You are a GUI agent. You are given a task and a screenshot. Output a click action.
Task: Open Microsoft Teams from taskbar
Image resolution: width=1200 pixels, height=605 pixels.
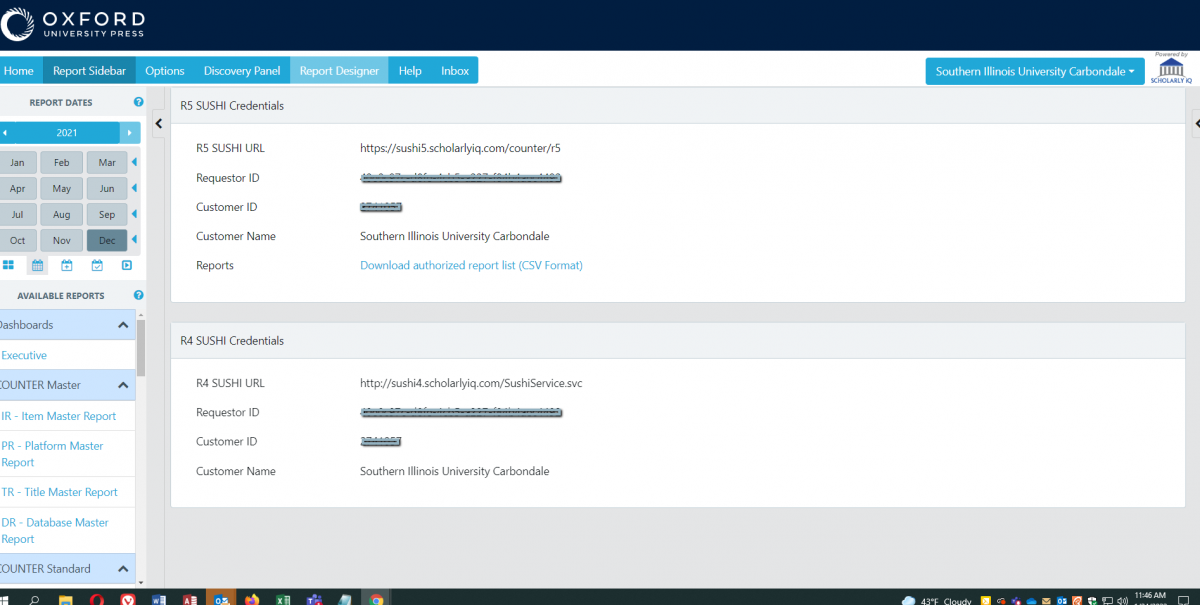pos(314,599)
